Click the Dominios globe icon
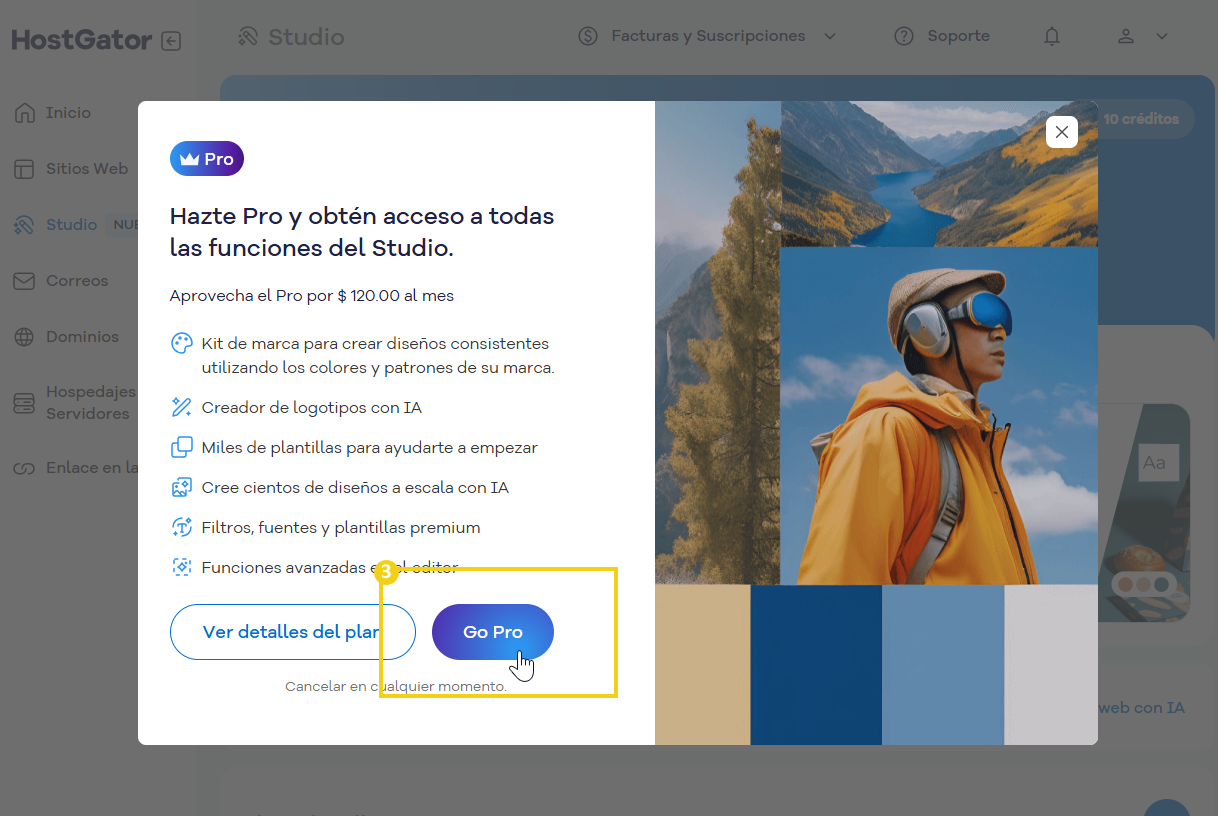Screen dimensions: 1218x816 [x=24, y=337]
